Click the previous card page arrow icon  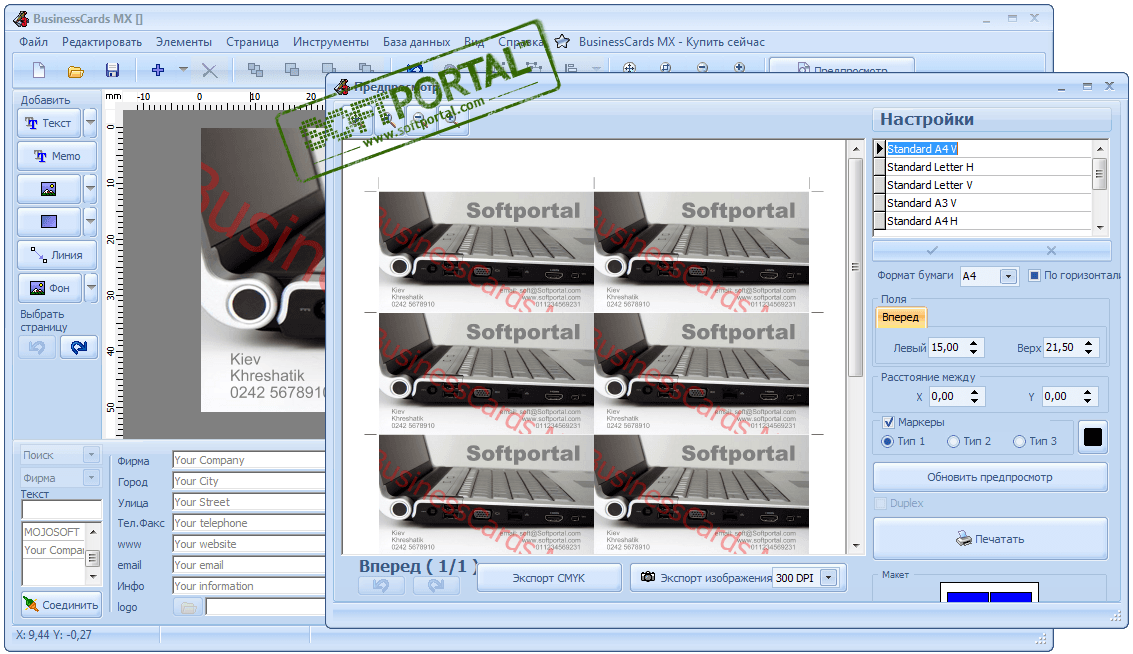point(37,348)
